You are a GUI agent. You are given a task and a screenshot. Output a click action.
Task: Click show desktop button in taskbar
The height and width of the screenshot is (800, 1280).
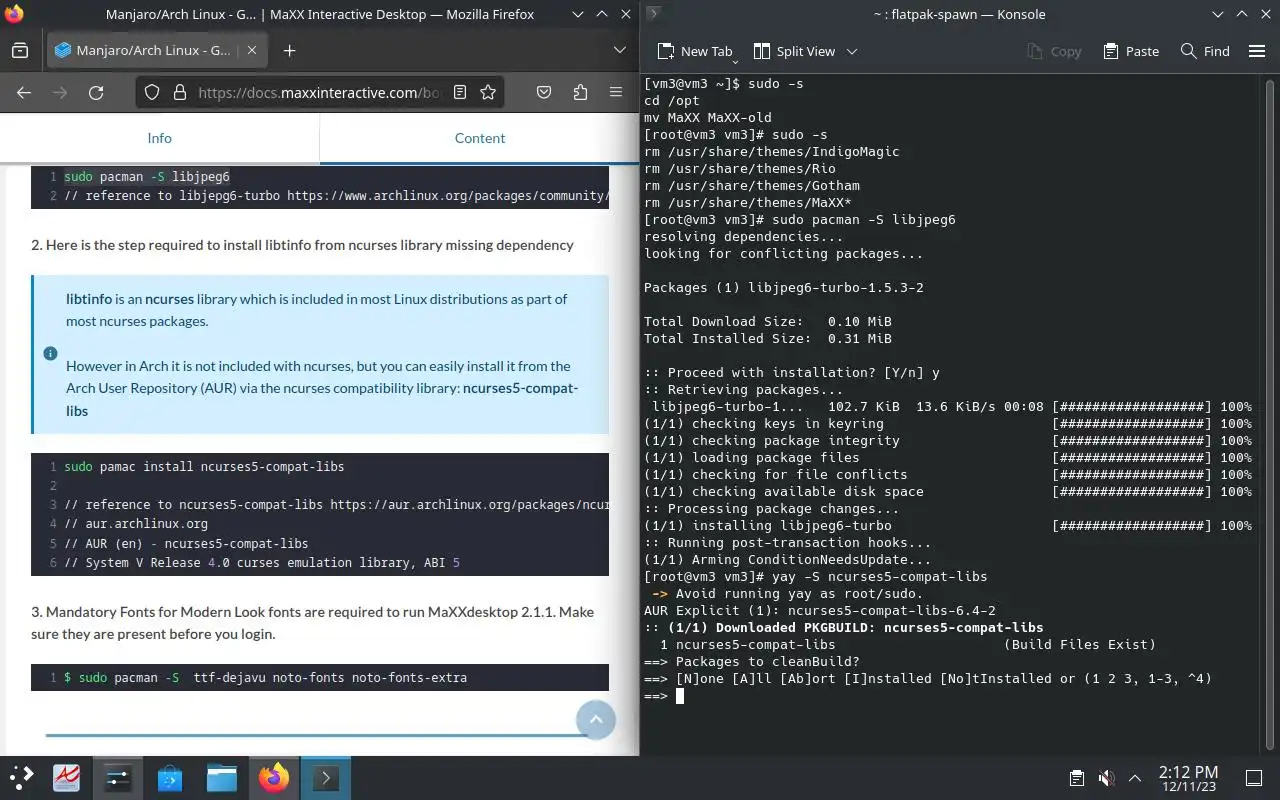click(x=1254, y=778)
